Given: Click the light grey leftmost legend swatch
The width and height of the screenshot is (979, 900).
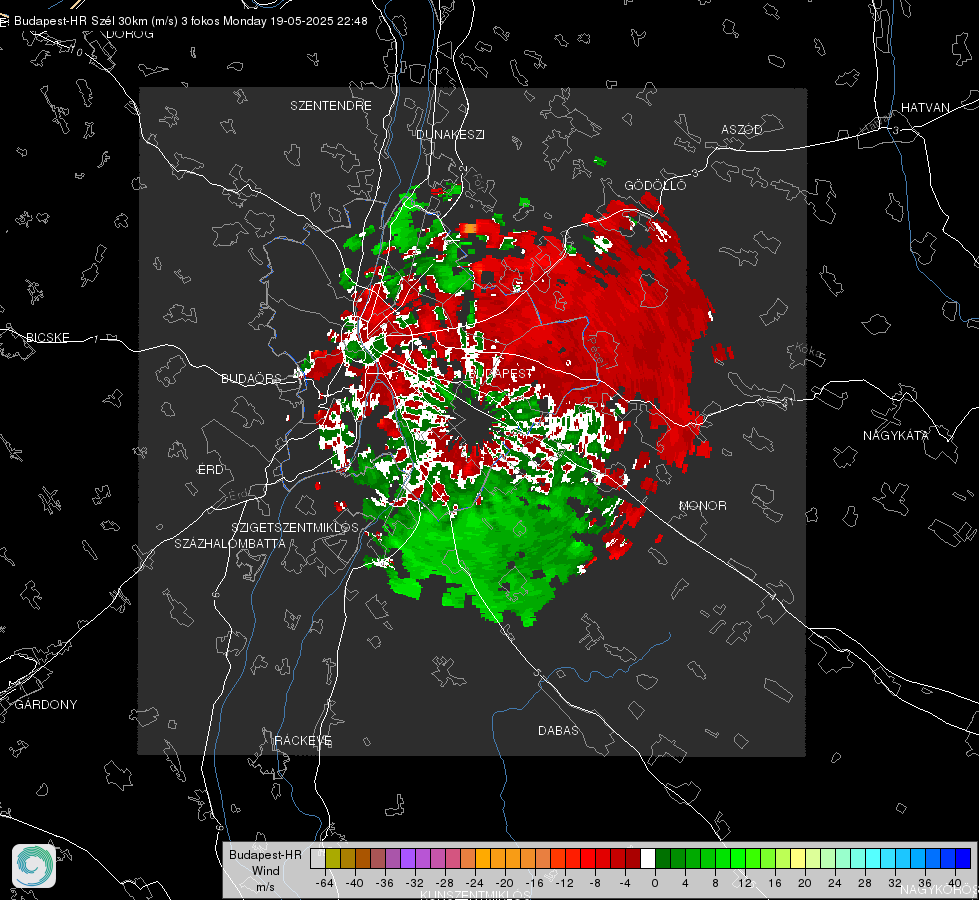Looking at the screenshot, I should click(317, 858).
